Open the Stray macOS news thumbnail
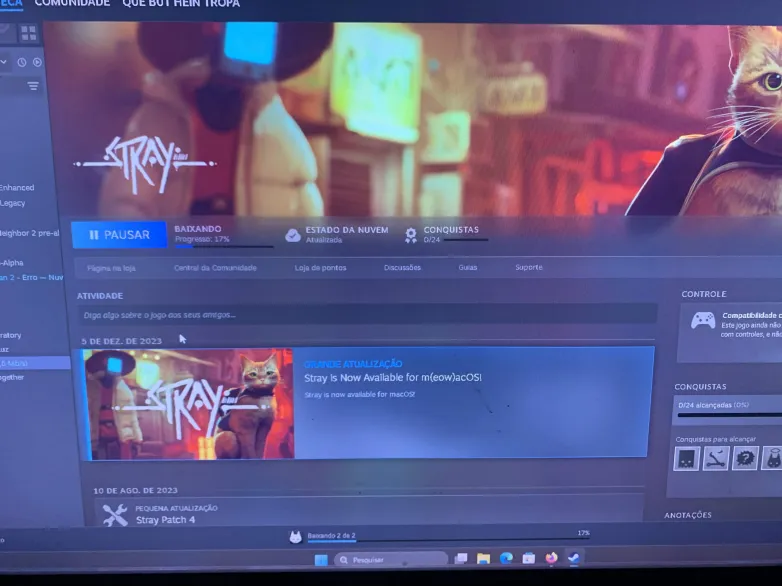The image size is (782, 586). click(x=189, y=404)
